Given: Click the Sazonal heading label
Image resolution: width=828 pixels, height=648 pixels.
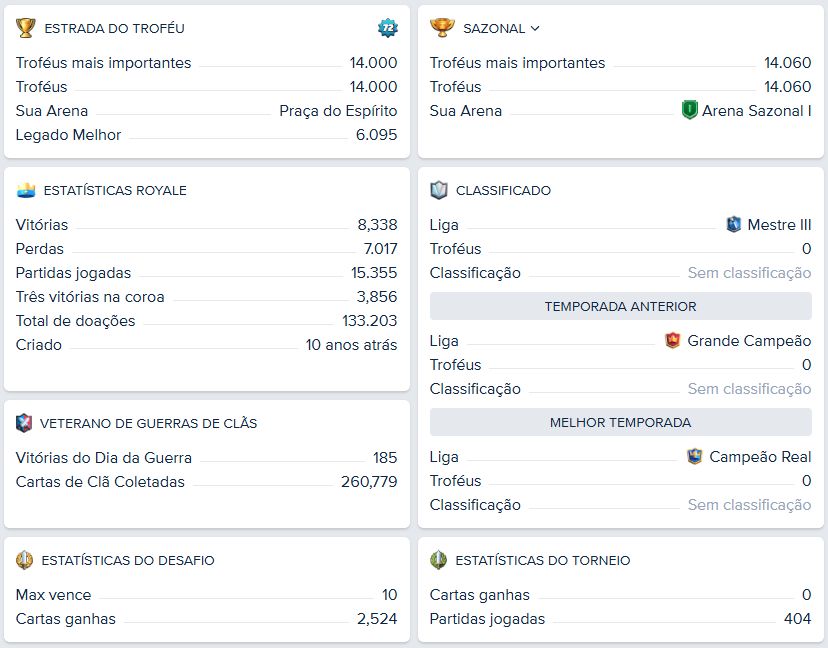Looking at the screenshot, I should 494,29.
